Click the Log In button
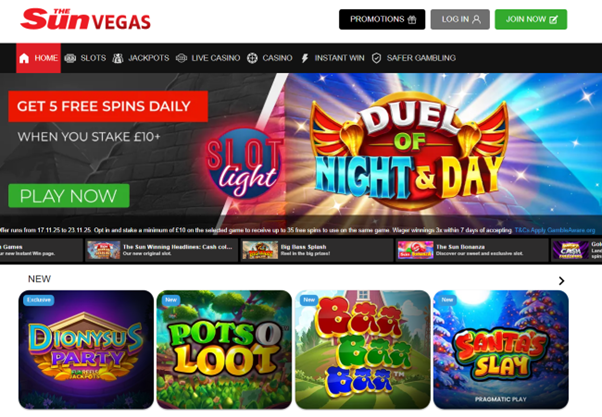 pos(460,19)
